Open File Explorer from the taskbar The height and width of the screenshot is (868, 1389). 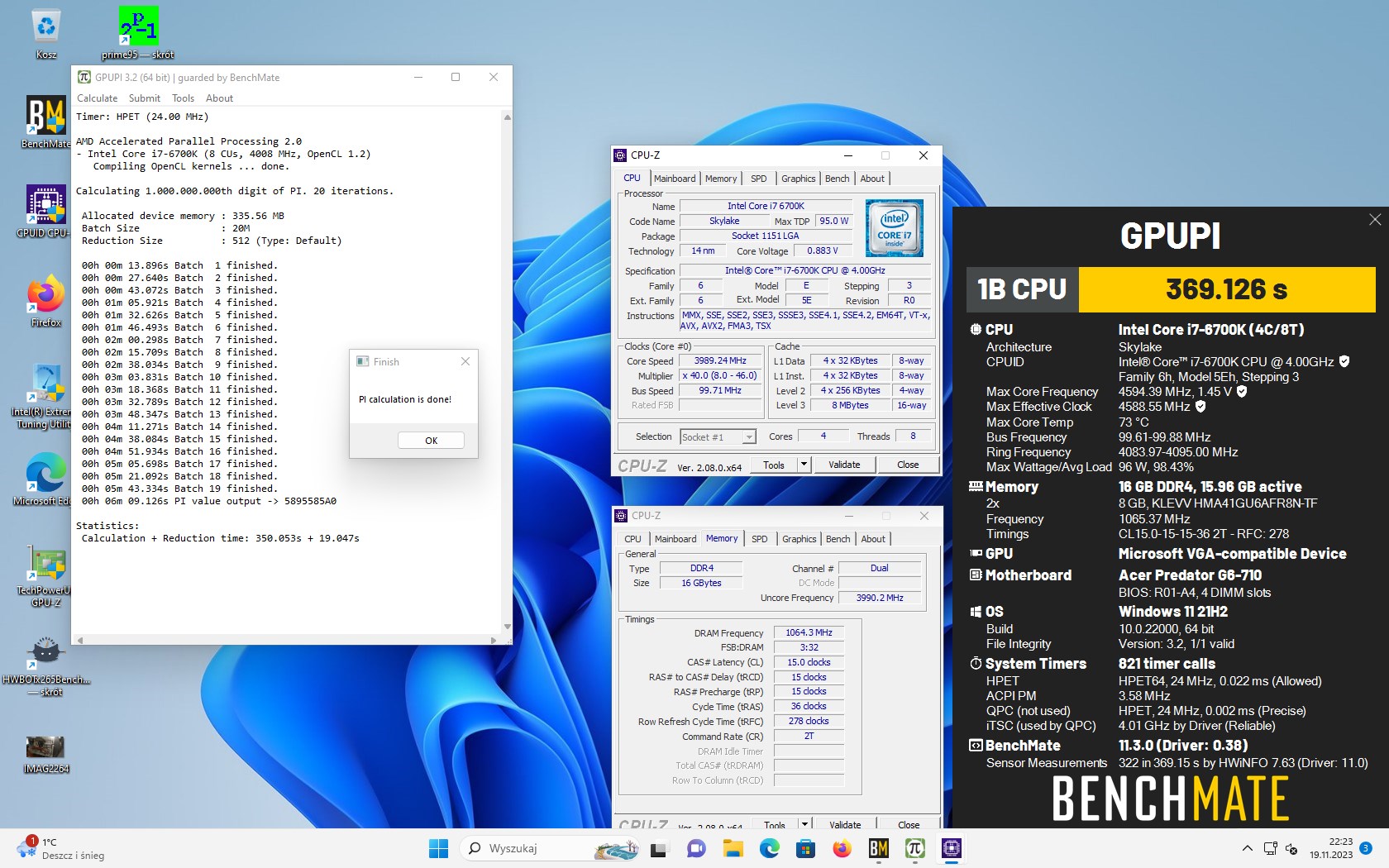(x=733, y=848)
